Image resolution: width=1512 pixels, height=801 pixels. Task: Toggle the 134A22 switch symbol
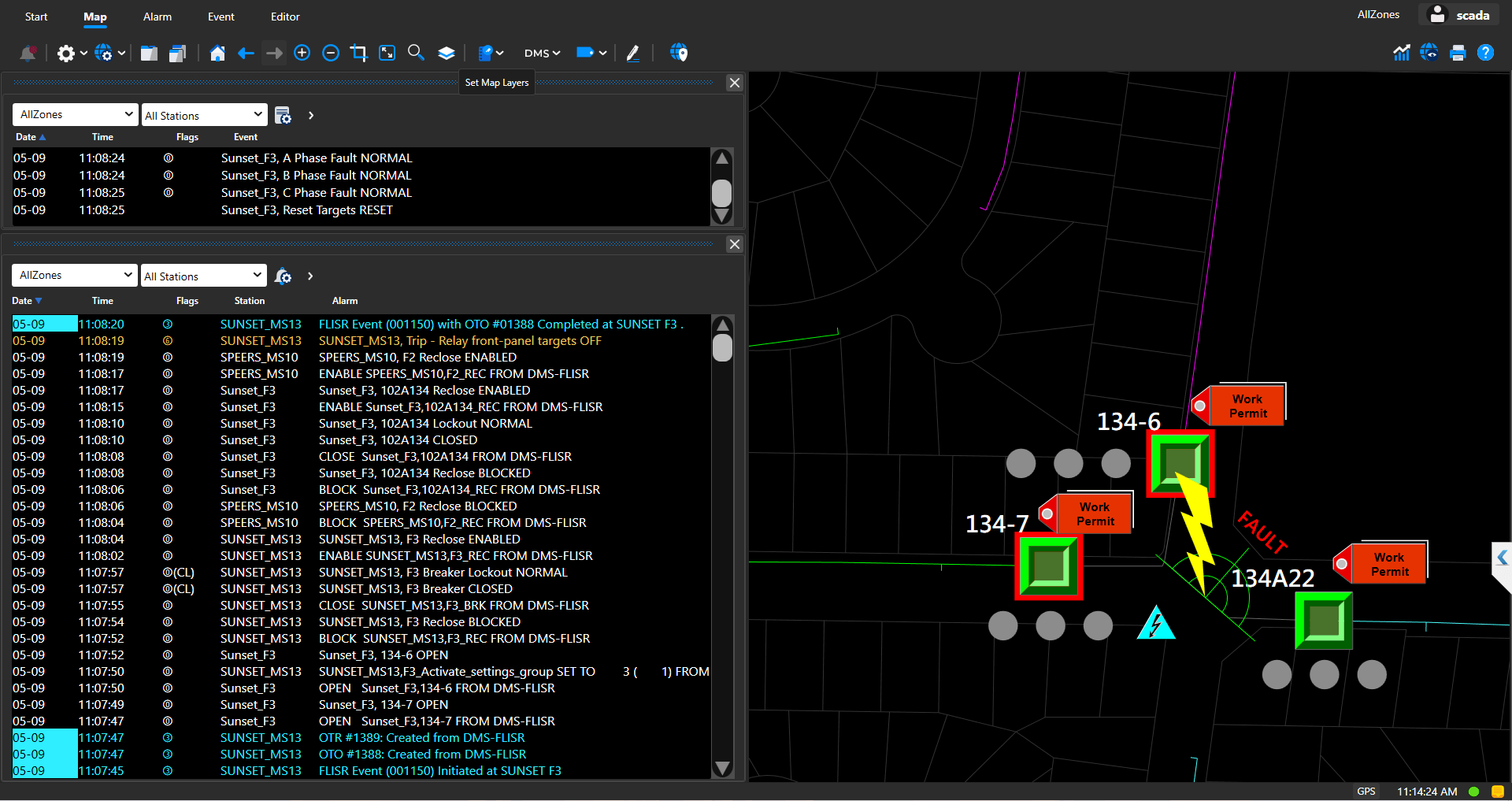pos(1323,621)
